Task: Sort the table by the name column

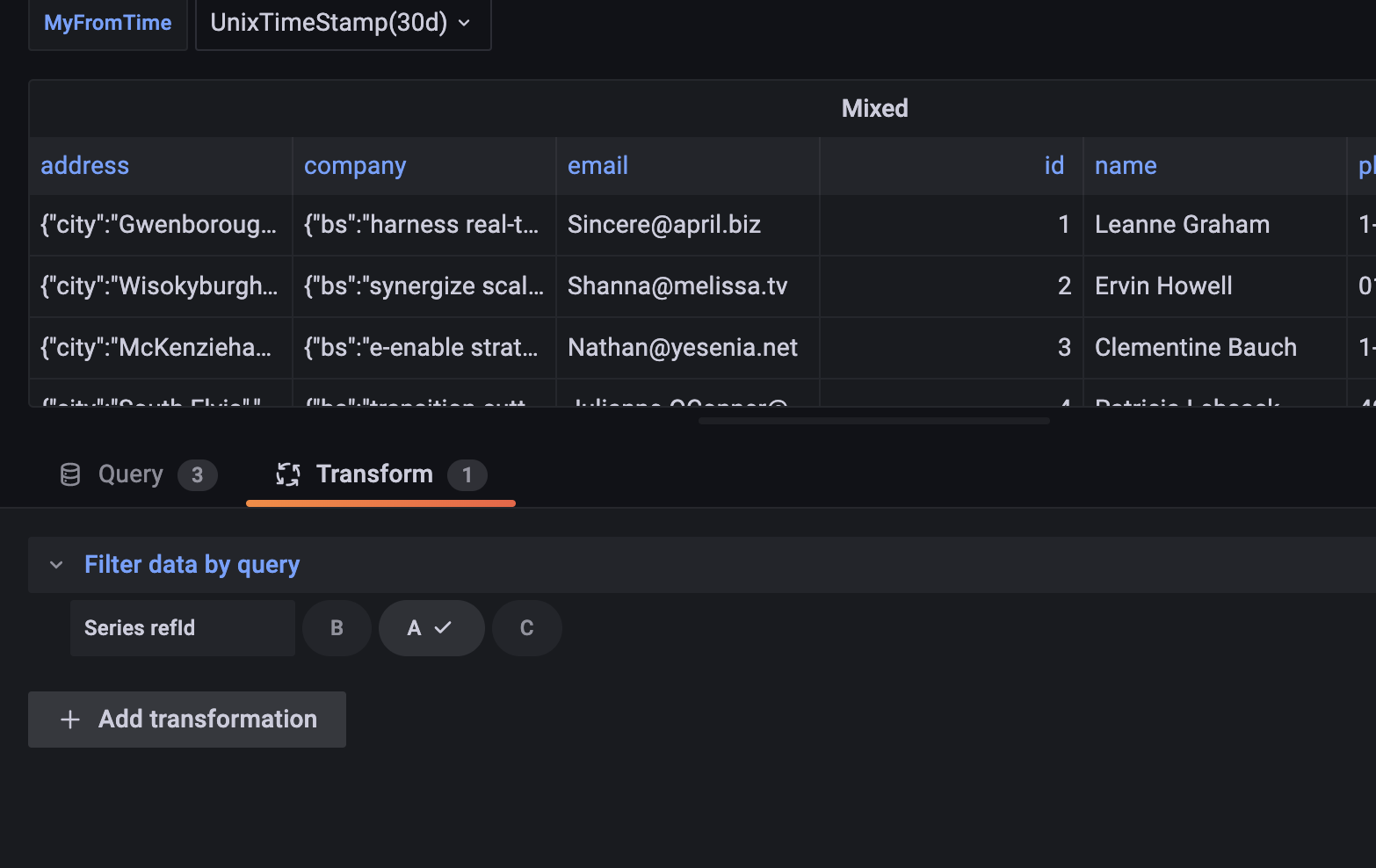Action: point(1126,165)
